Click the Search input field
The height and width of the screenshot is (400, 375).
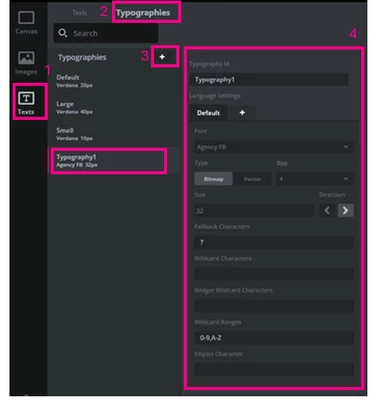106,33
